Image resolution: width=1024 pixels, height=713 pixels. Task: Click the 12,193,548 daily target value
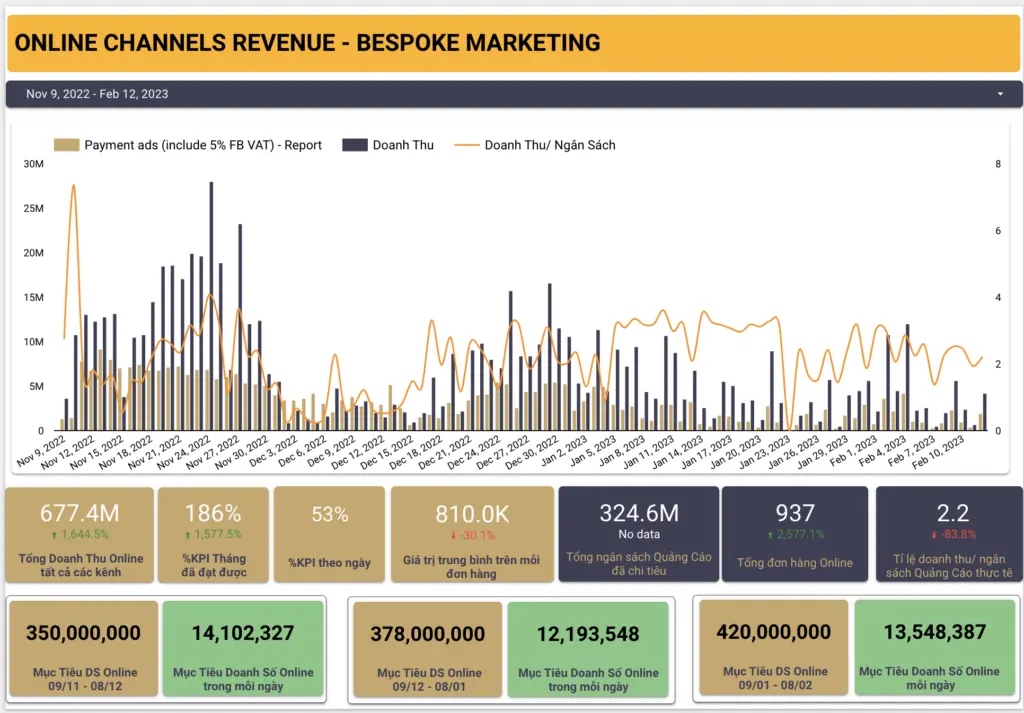coord(588,634)
